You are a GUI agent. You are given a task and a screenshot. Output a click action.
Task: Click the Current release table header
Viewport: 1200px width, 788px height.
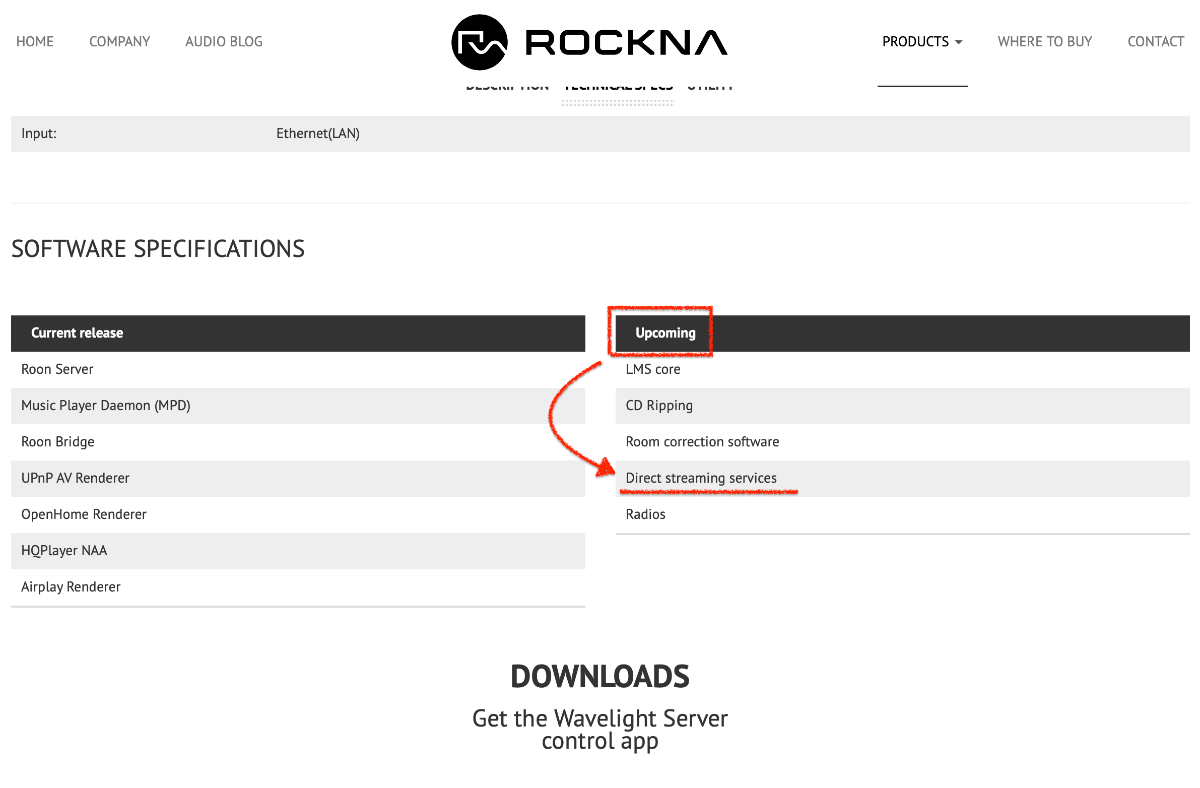pyautogui.click(x=77, y=333)
